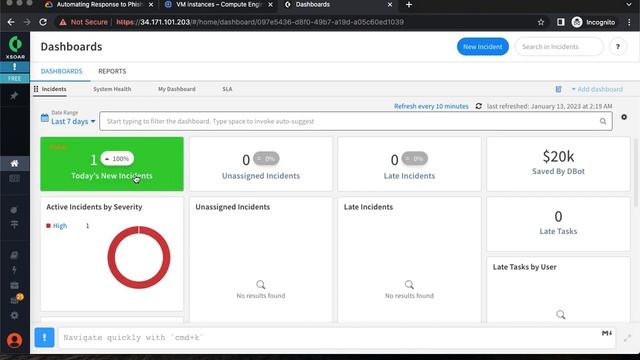Open the lightning bolt icon in the sidebar

(x=14, y=270)
